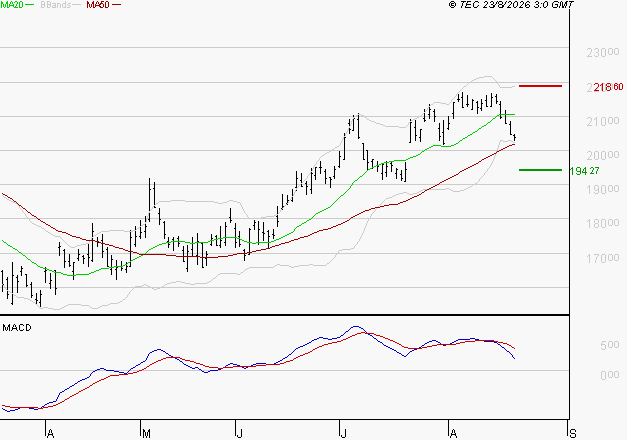Click the S month marker on time axis
Image resolution: width=627 pixels, height=440 pixels.
(573, 434)
